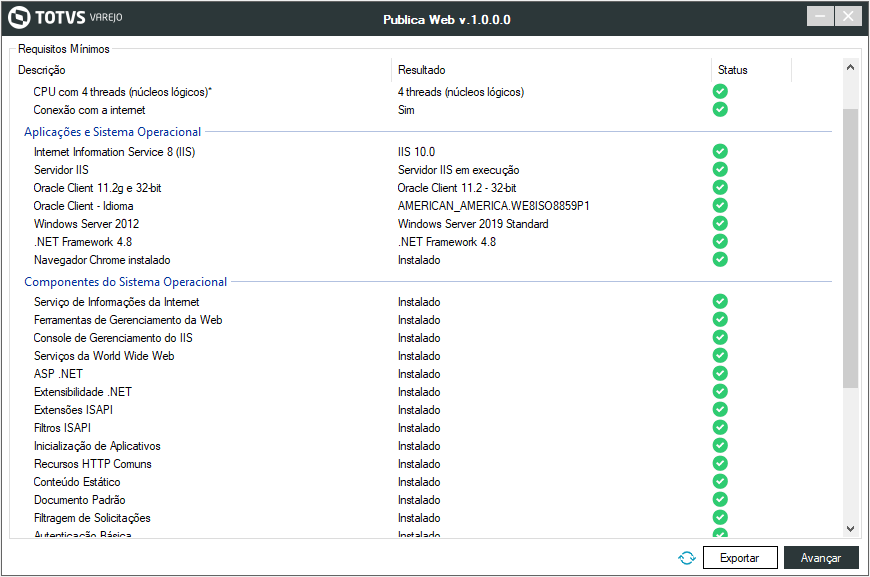Click status check for Recursos HTTP Comuns
This screenshot has height=577, width=870.
pos(720,463)
